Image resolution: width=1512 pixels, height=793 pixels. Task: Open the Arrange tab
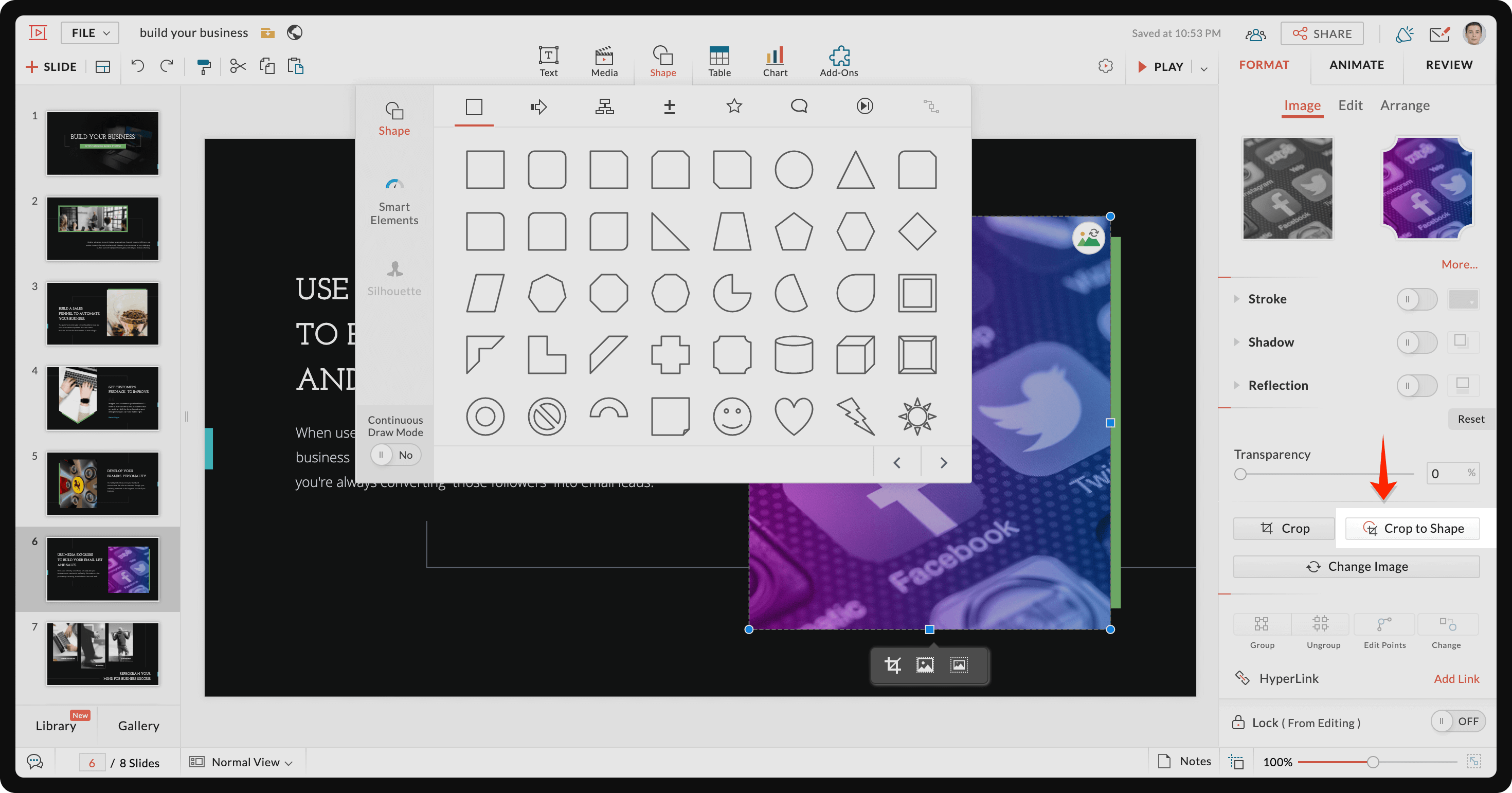tap(1404, 105)
